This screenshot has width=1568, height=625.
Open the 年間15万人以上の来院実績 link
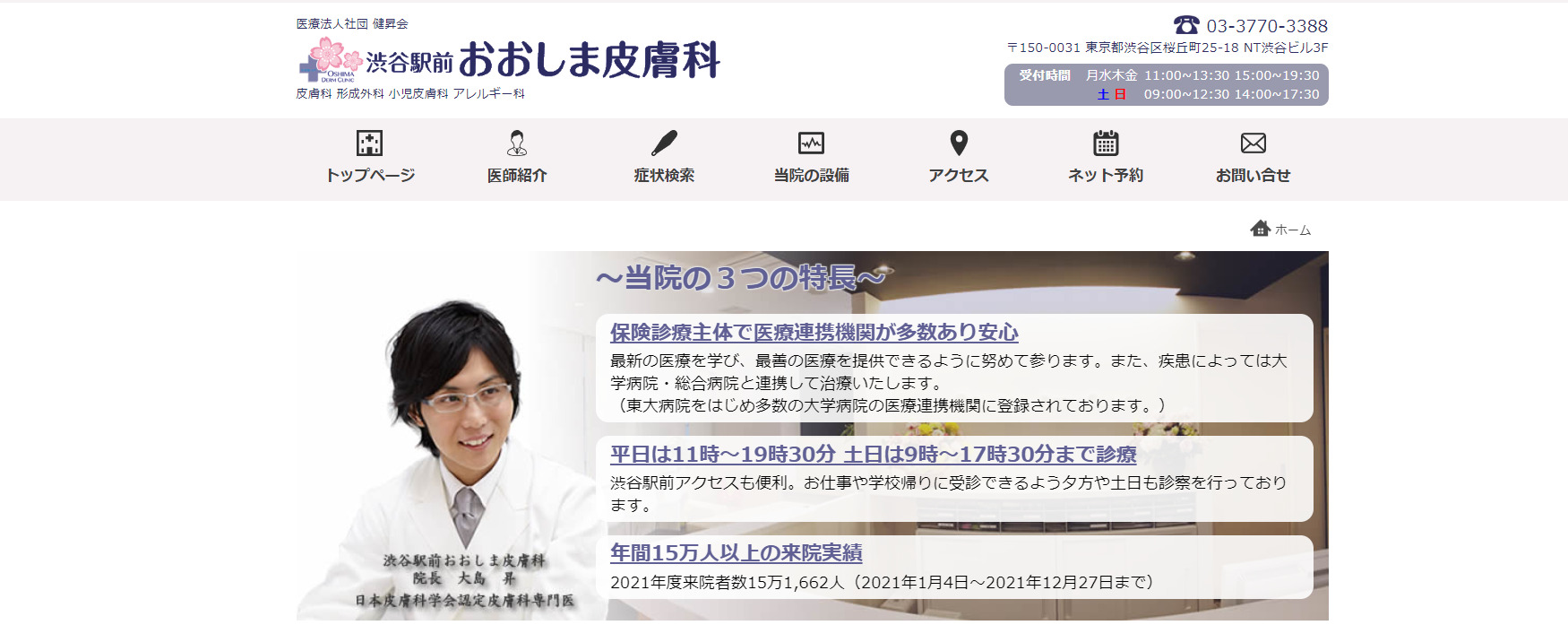[736, 553]
